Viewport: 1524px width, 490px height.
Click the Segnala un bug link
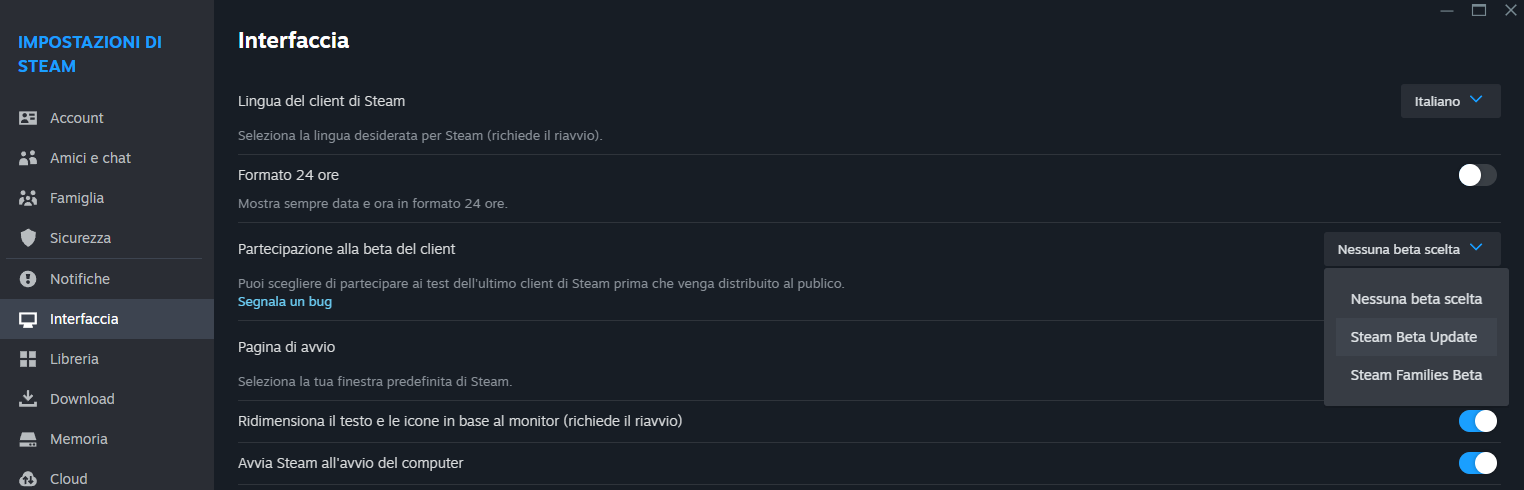click(x=284, y=301)
